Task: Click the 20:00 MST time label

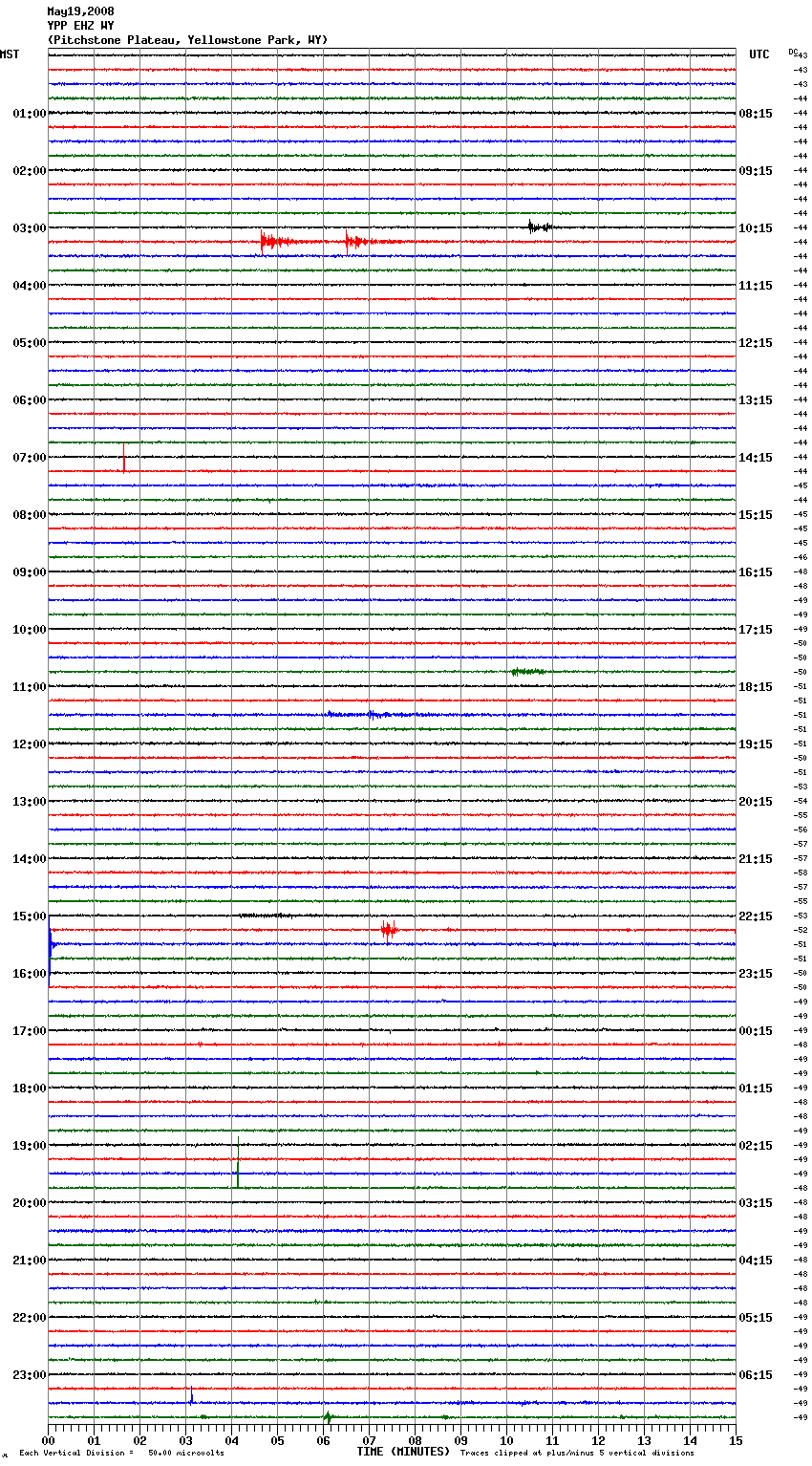Action: 30,1203
